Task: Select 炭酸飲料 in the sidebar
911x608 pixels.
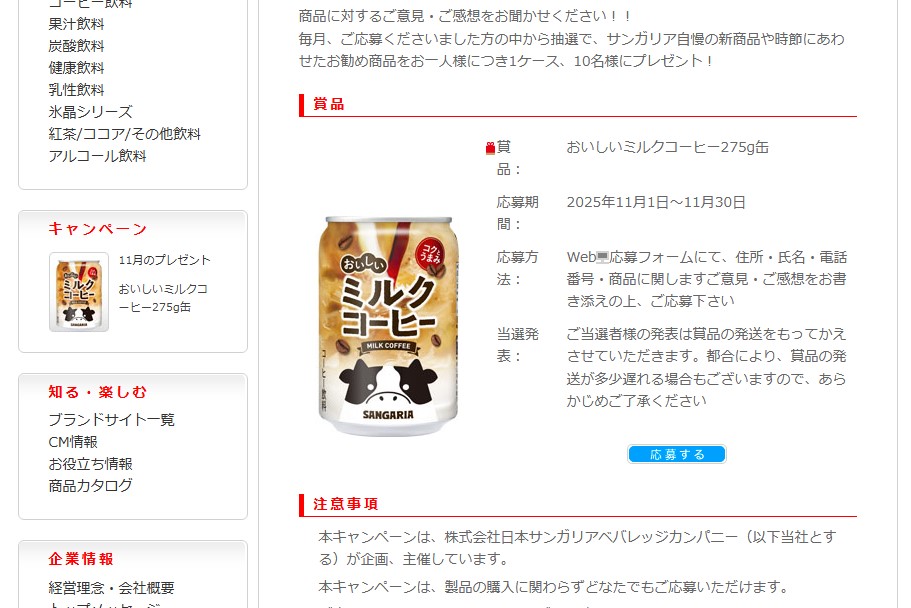Action: tap(76, 46)
